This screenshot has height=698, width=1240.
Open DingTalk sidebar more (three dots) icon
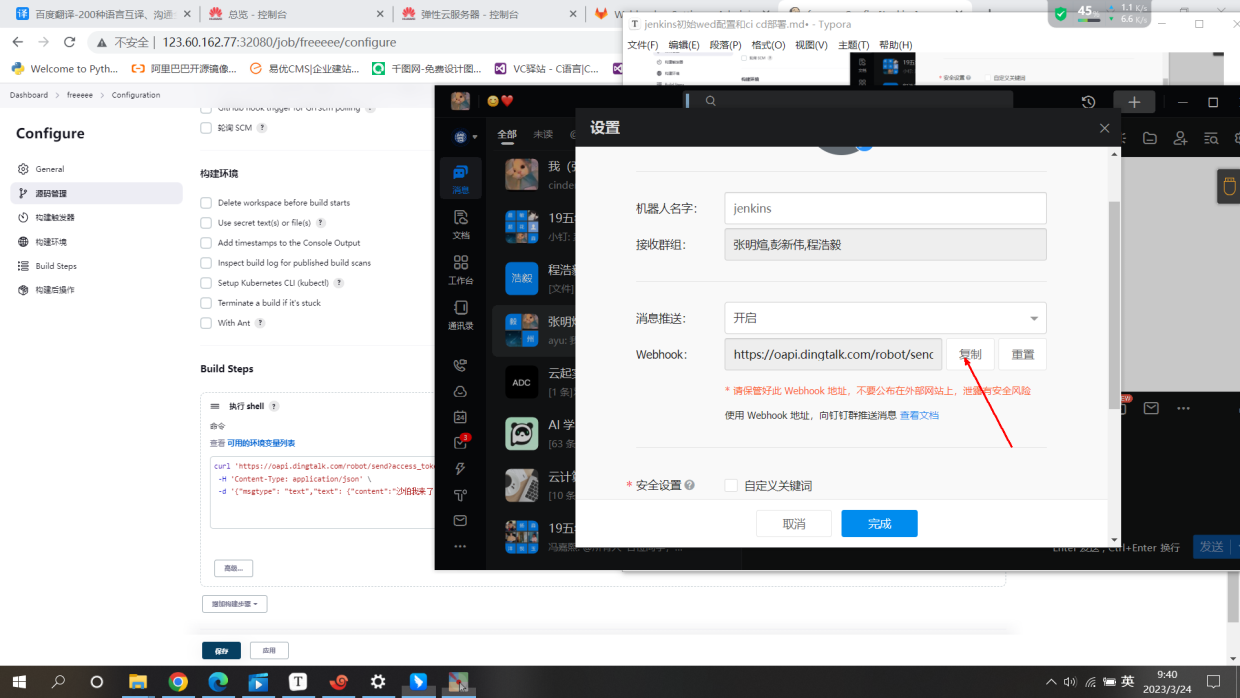tap(460, 546)
